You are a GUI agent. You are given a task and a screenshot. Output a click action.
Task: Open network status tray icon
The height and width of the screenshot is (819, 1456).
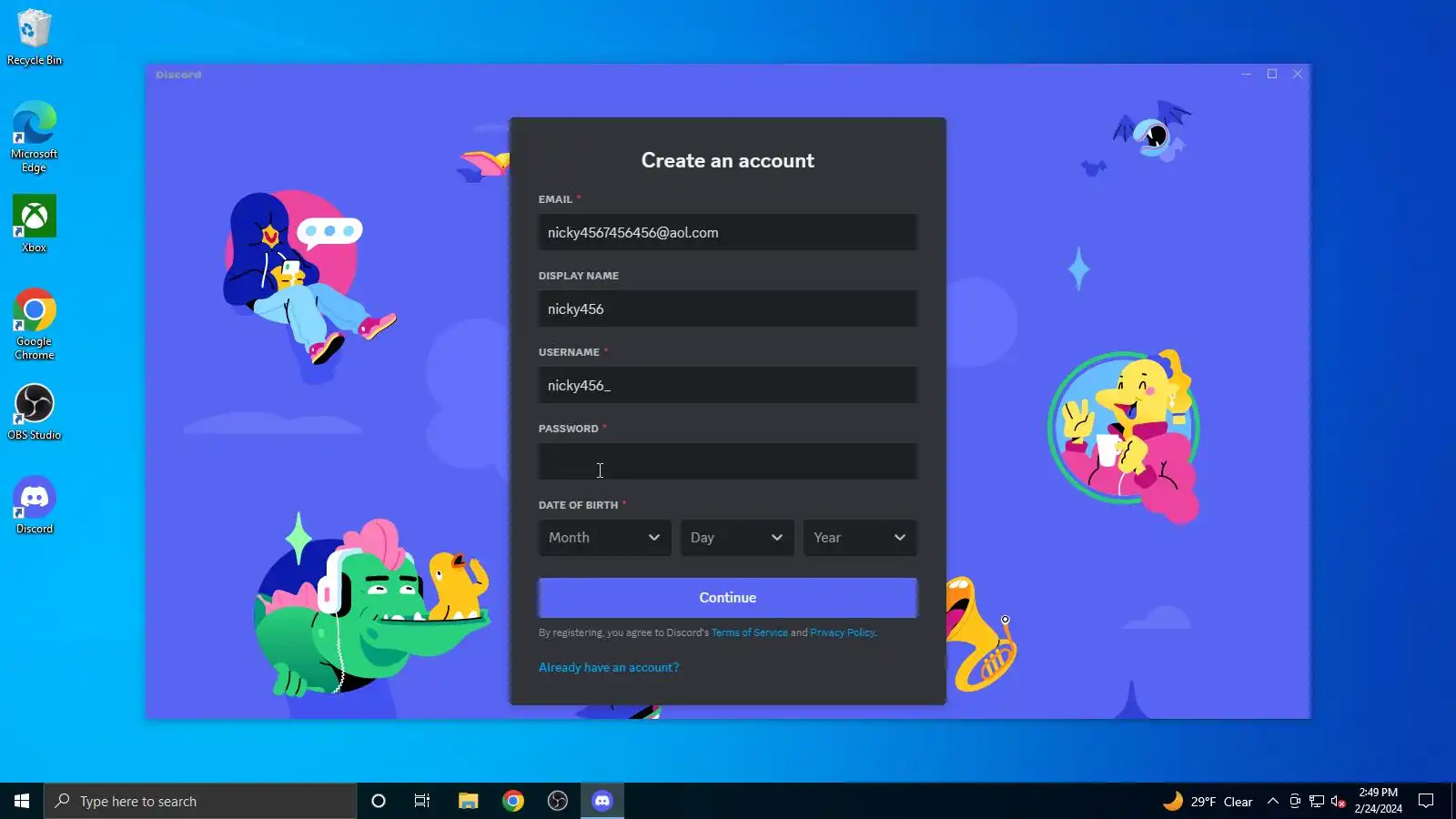tap(1317, 801)
